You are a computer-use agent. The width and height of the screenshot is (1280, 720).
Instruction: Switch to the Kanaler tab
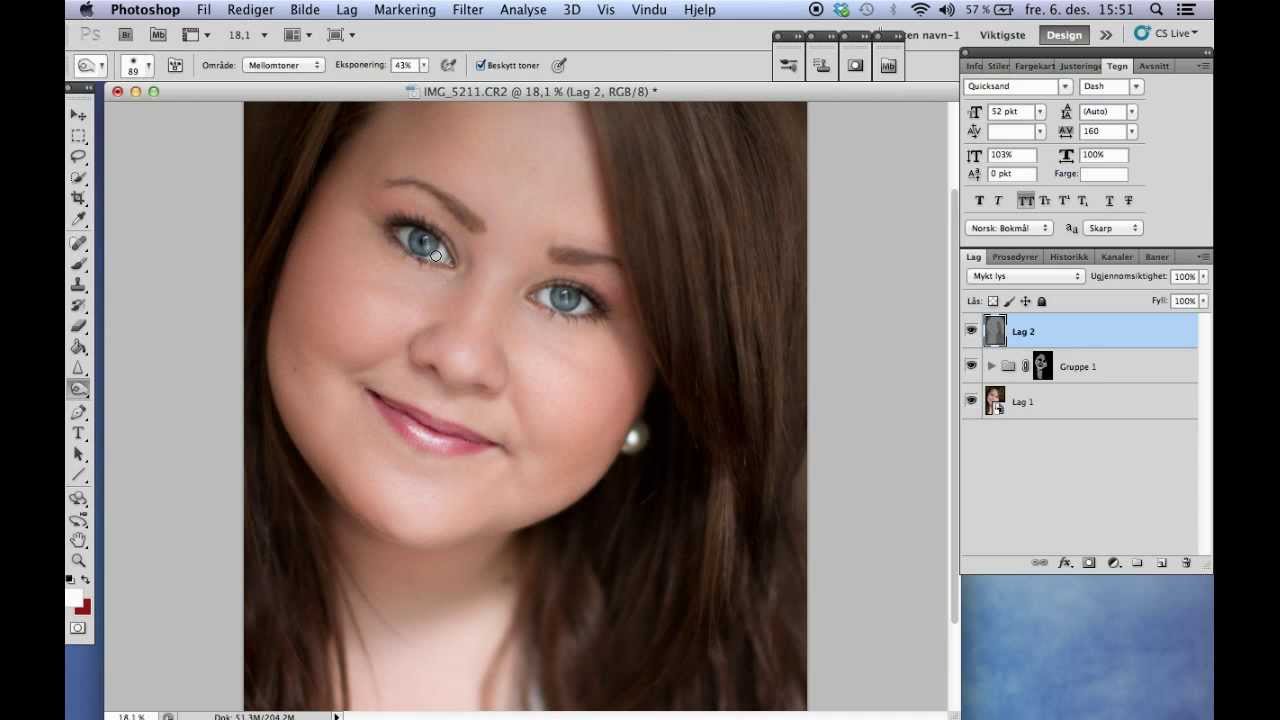pyautogui.click(x=1117, y=257)
